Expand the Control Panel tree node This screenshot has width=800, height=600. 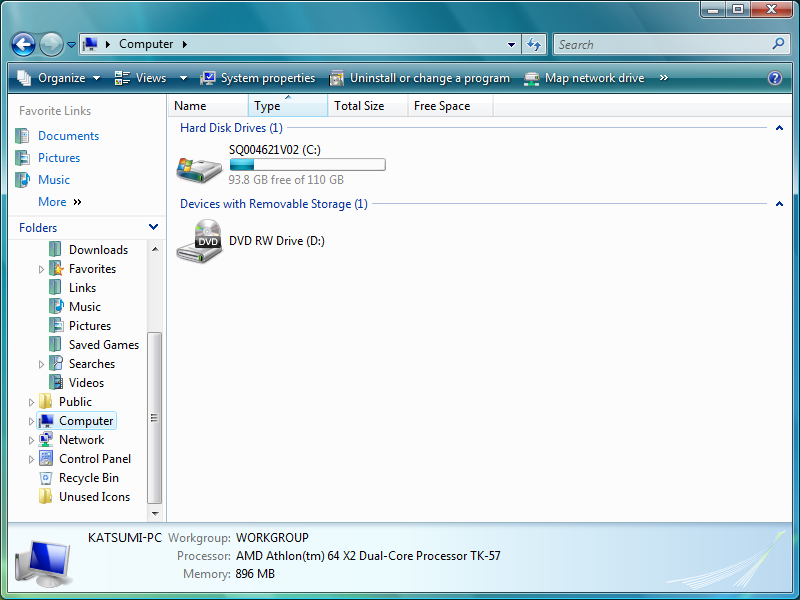pos(31,459)
